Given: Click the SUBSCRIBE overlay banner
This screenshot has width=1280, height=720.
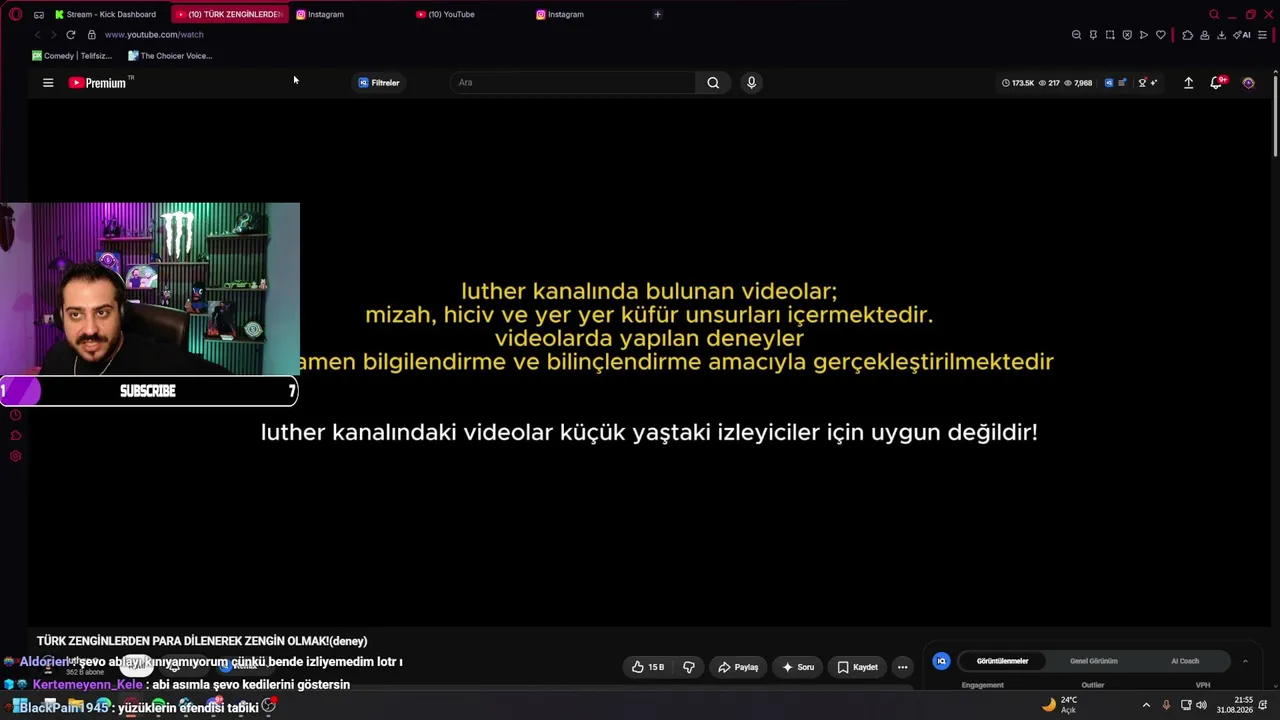Looking at the screenshot, I should pyautogui.click(x=148, y=391).
